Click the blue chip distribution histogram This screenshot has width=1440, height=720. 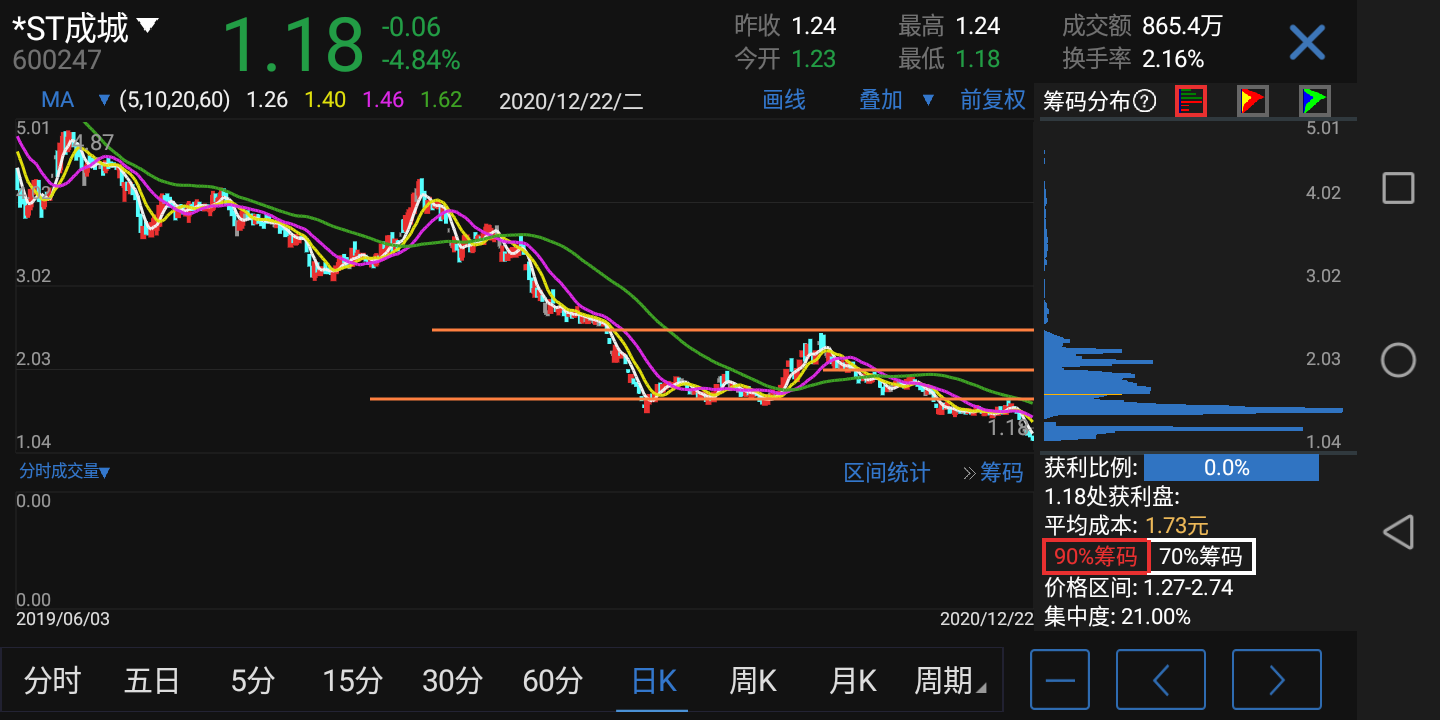tap(1192, 385)
